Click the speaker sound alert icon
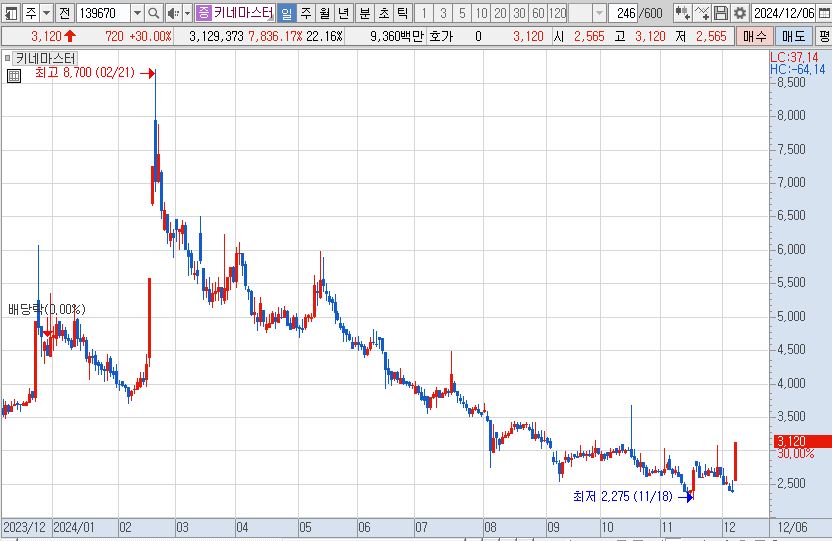 coord(172,13)
